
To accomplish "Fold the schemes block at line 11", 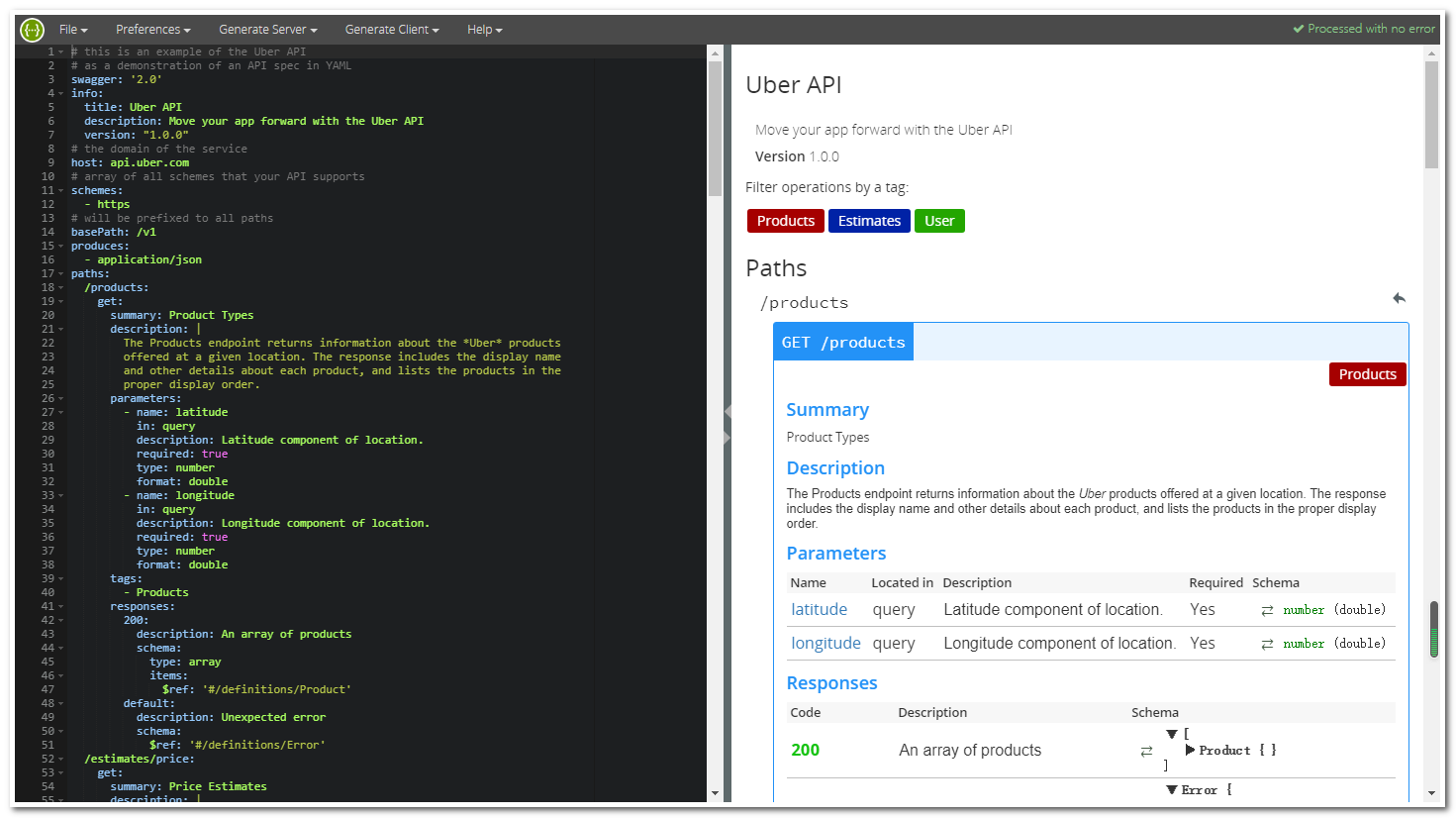I will point(60,190).
